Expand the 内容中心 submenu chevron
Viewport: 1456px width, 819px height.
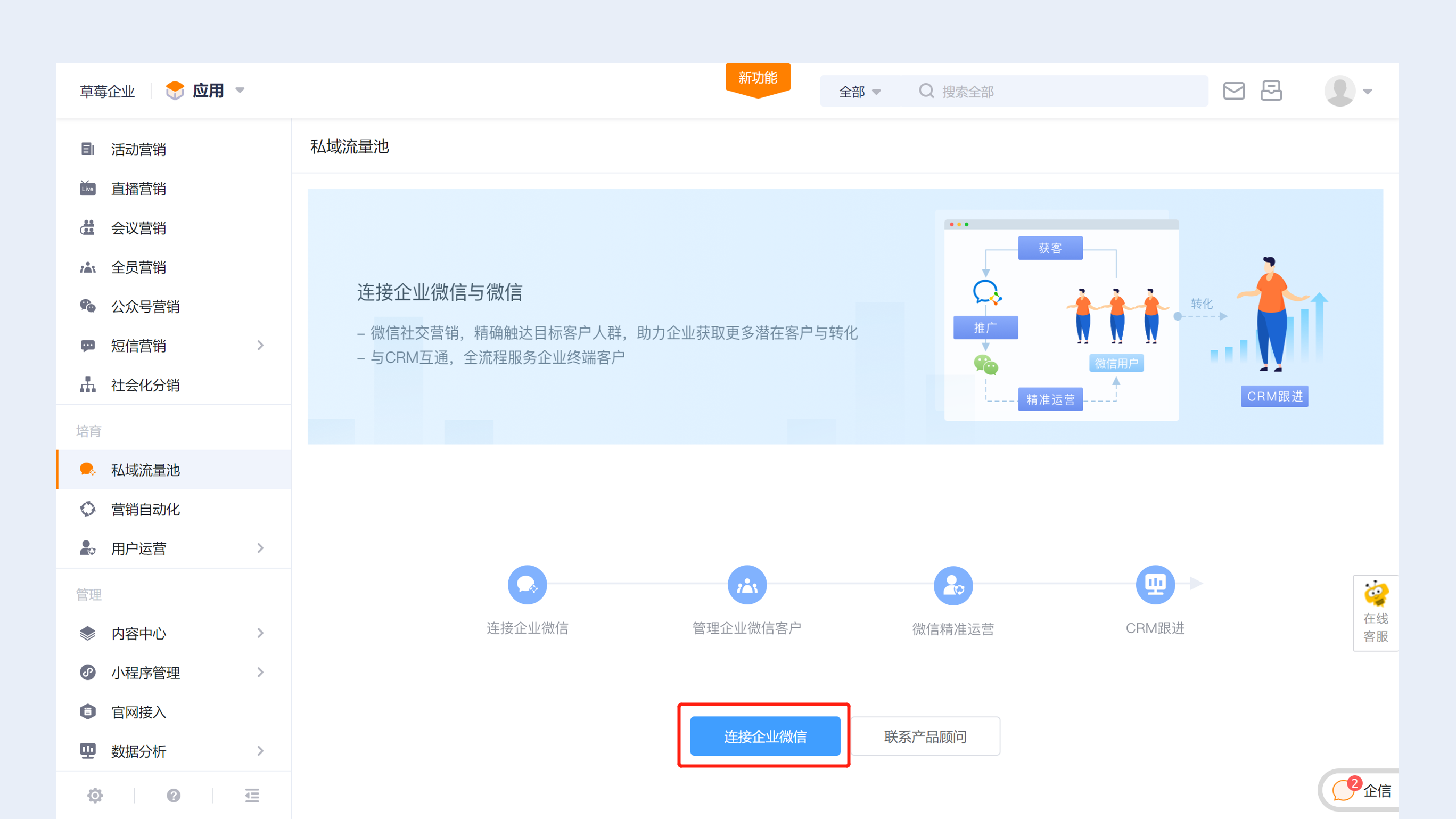260,633
